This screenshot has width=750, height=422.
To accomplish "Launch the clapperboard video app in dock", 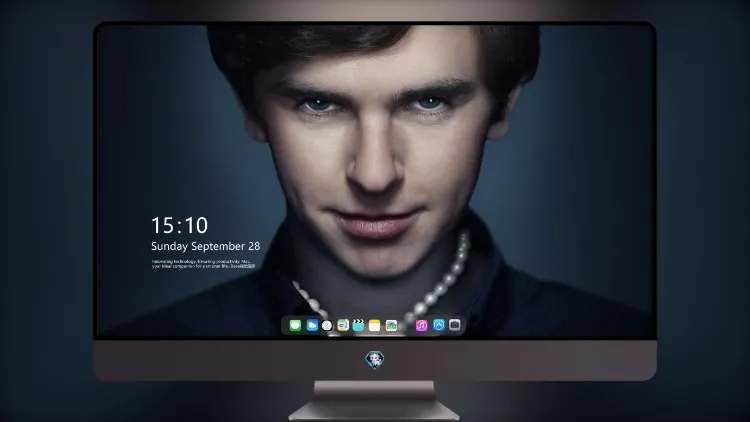I will tap(358, 325).
